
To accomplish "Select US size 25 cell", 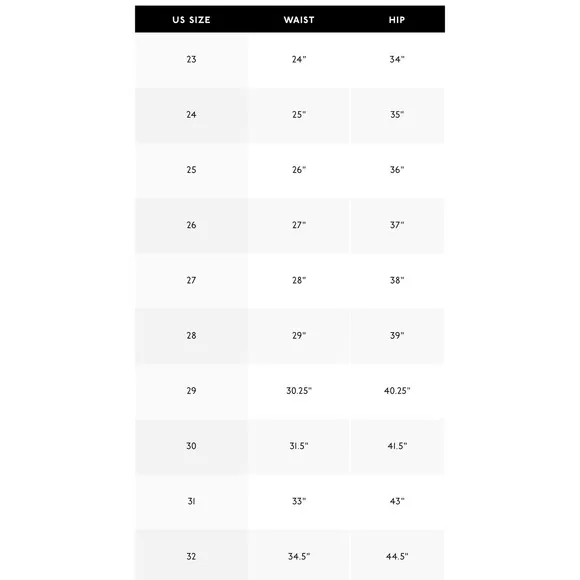I will point(191,170).
